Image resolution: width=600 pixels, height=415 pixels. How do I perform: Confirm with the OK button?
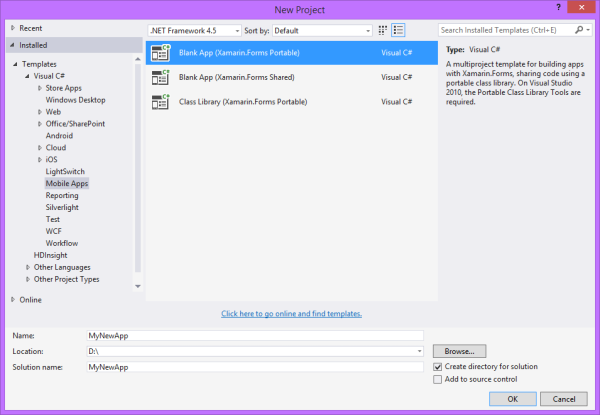click(513, 399)
